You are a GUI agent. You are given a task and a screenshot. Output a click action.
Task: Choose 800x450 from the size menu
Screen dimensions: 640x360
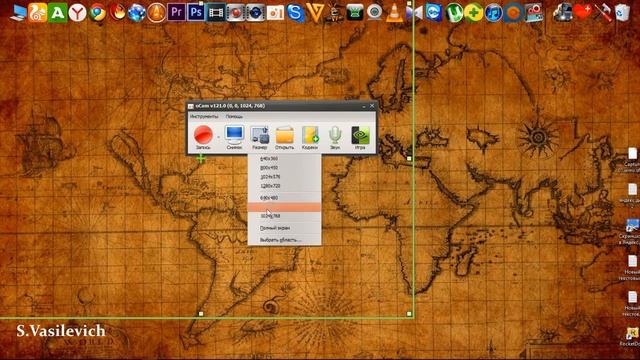click(284, 168)
